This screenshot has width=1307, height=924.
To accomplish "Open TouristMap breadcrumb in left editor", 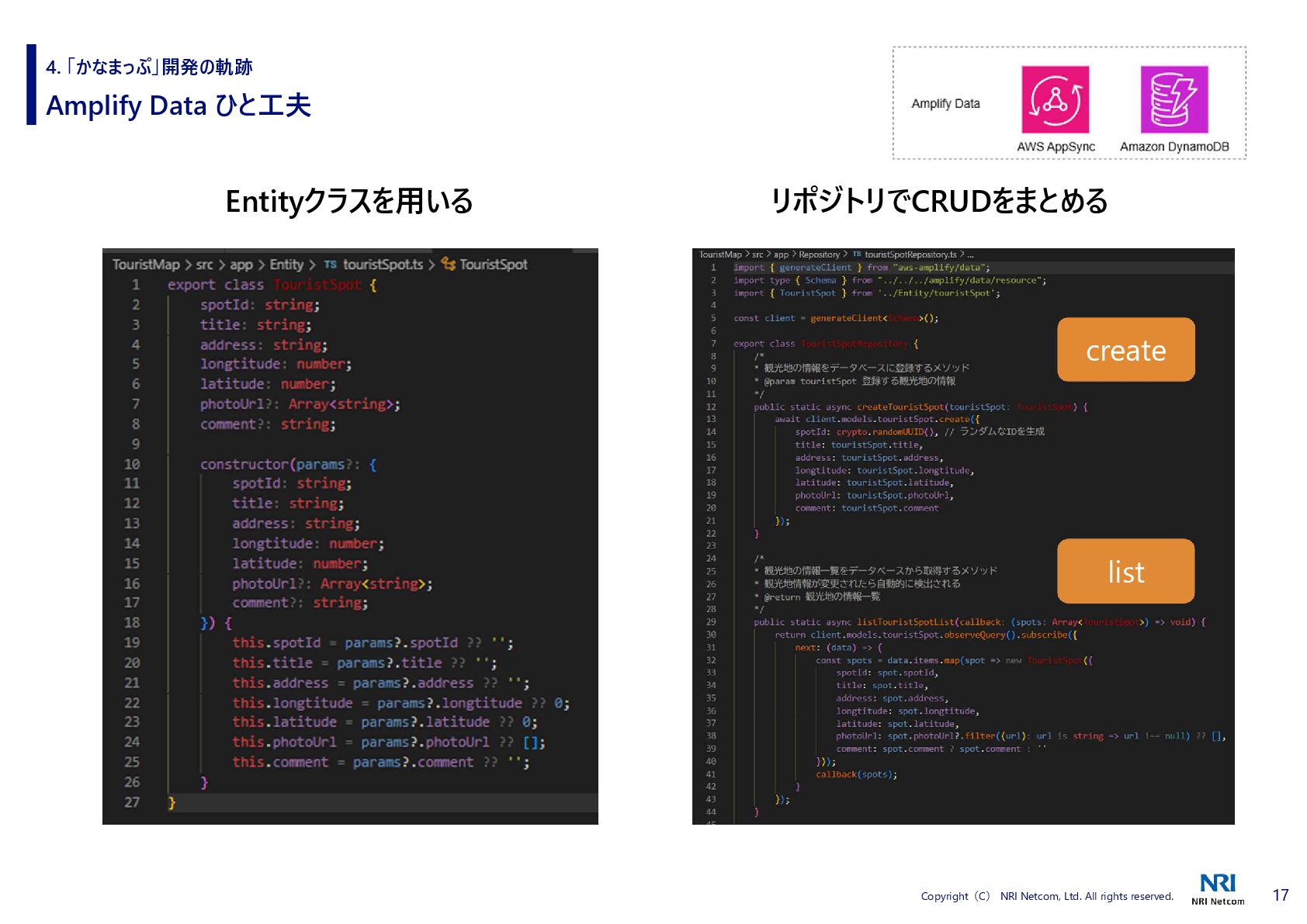I will tap(146, 265).
